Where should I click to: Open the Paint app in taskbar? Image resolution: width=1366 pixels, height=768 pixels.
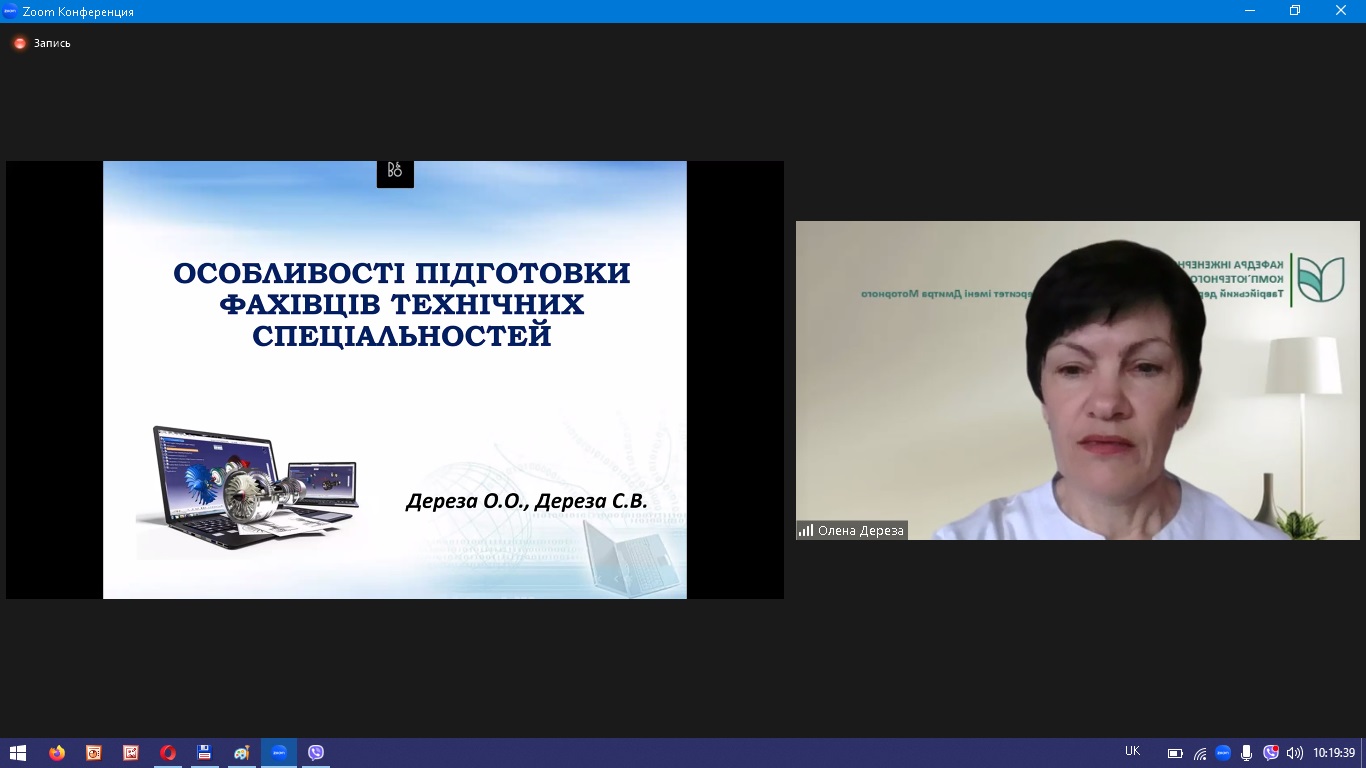241,753
